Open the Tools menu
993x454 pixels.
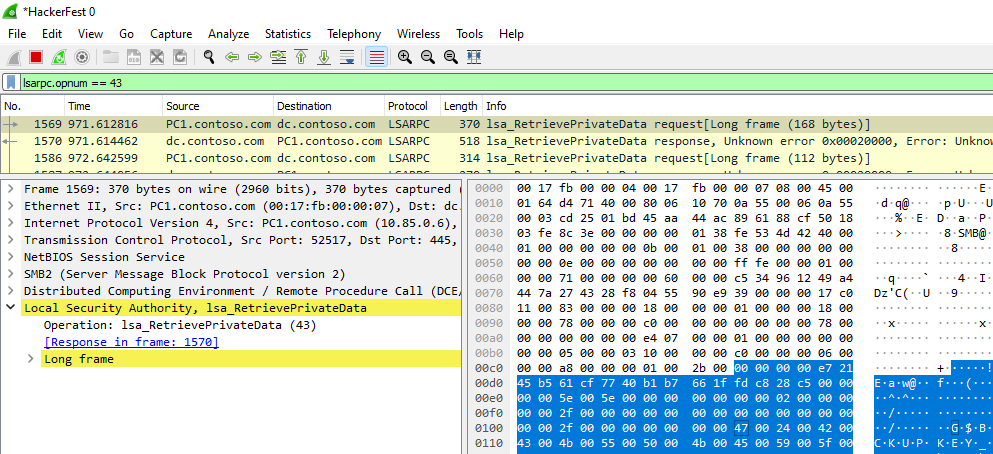(x=469, y=34)
